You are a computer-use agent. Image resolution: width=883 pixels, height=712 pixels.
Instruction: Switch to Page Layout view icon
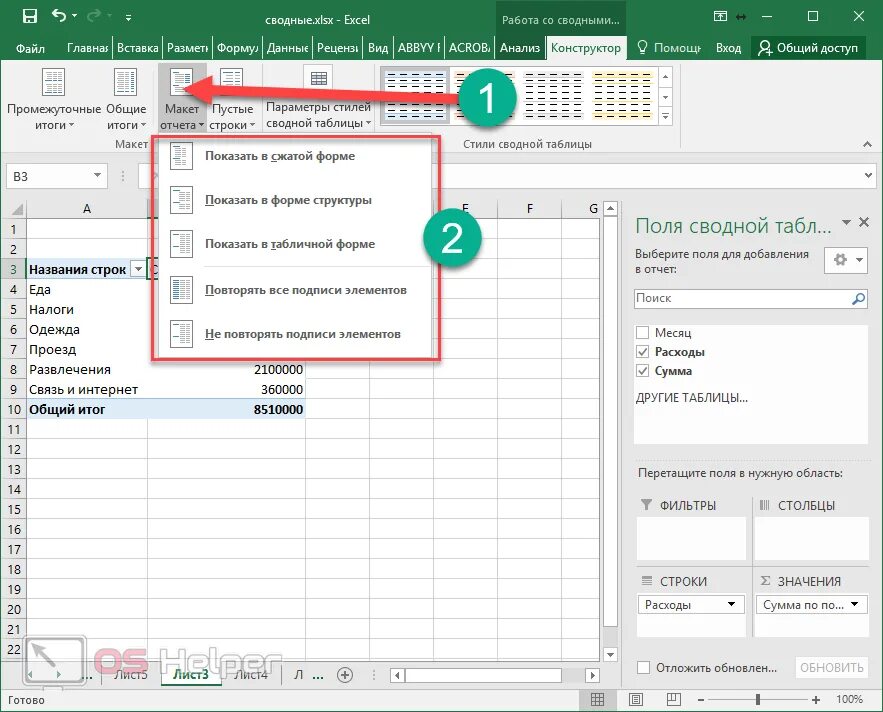(636, 700)
